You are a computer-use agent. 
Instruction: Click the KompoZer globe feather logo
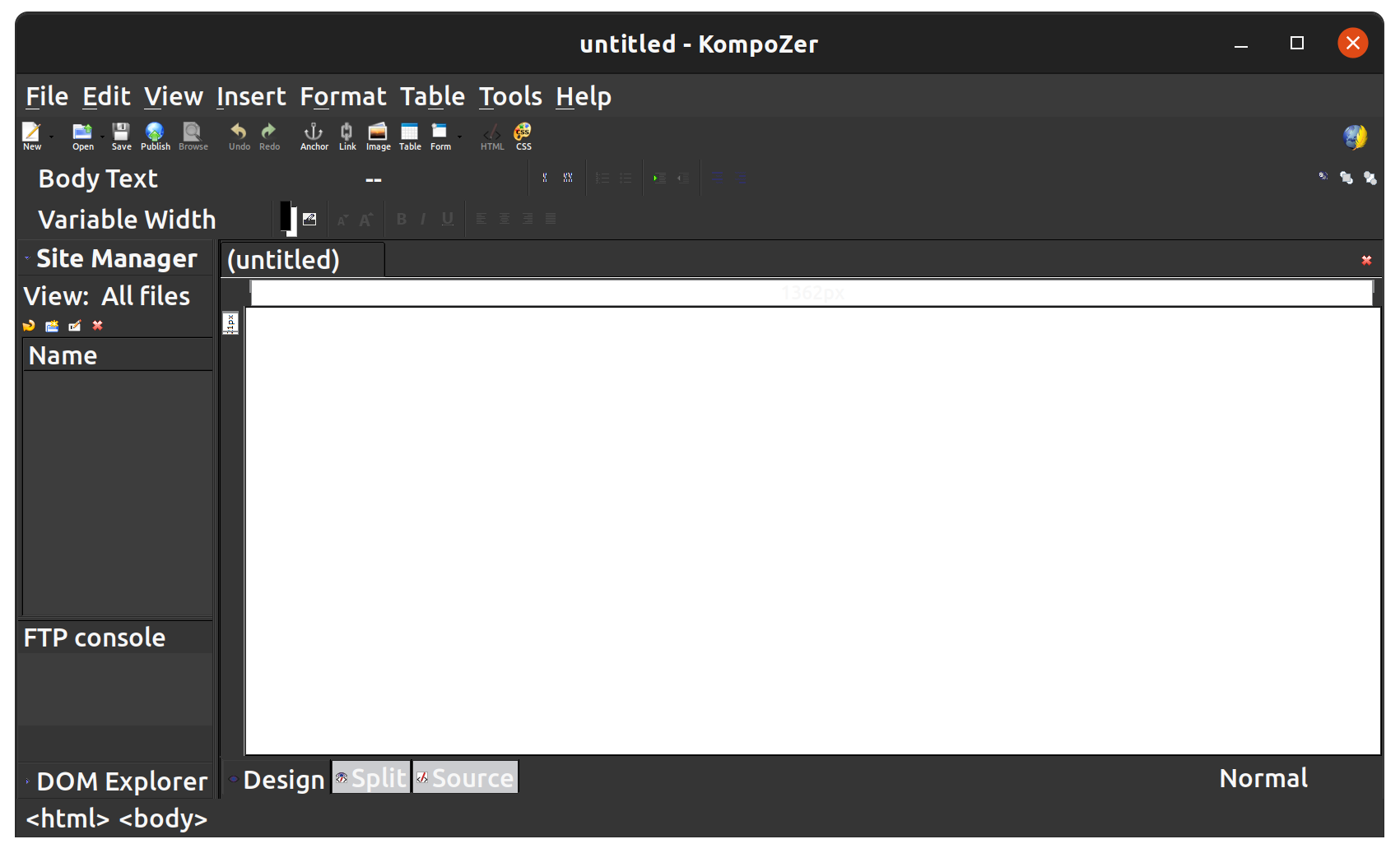(x=1355, y=137)
